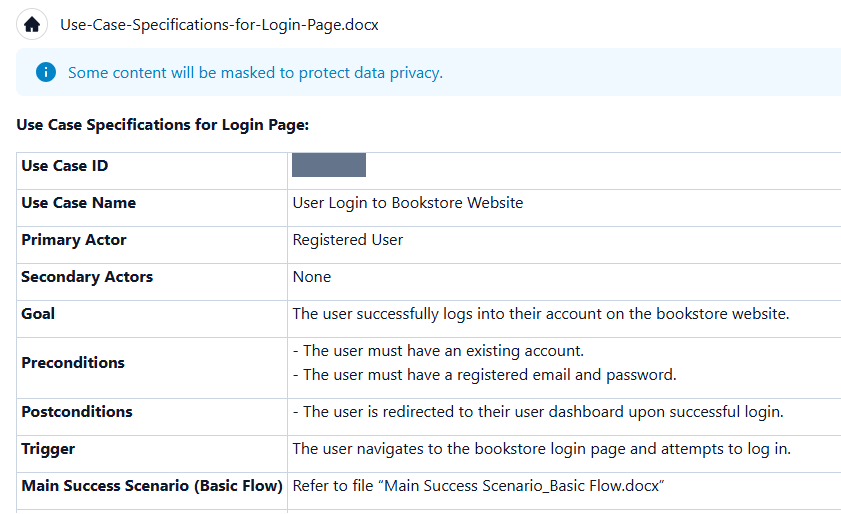Click the postcondition about user dashboard redirect
The width and height of the screenshot is (841, 514).
point(538,412)
